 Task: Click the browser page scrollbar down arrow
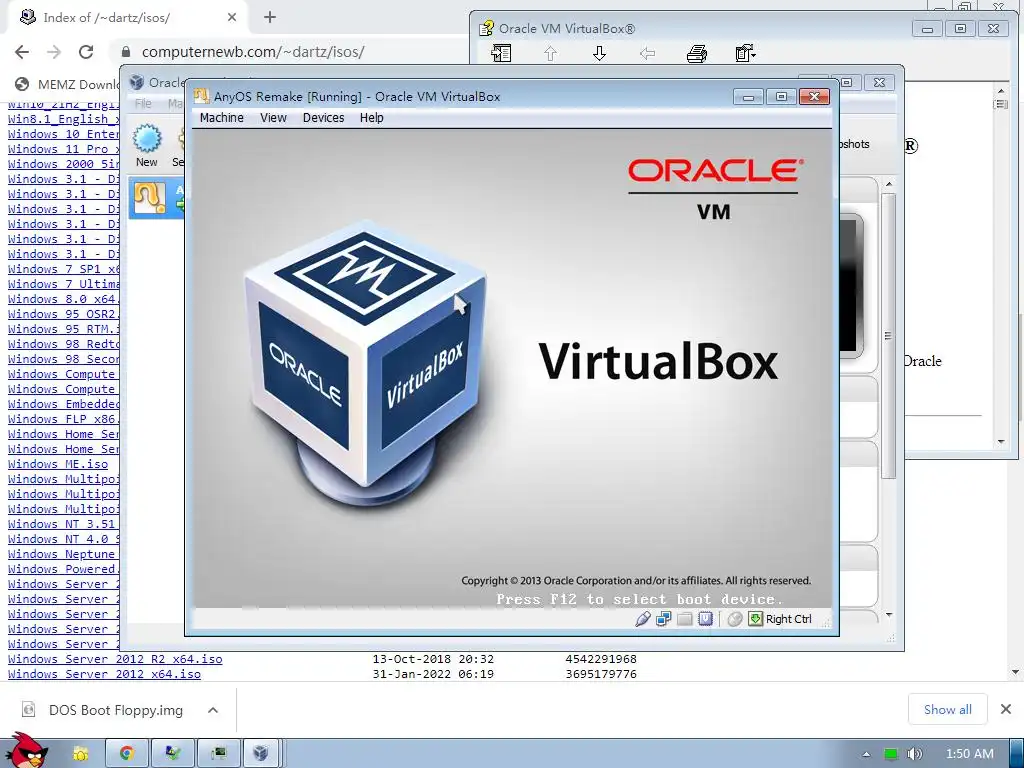(x=1015, y=672)
